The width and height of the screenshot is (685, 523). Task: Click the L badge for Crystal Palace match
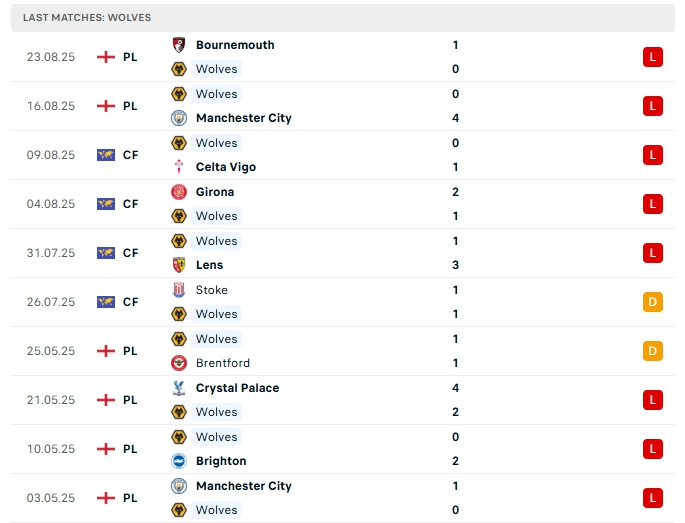pos(653,400)
